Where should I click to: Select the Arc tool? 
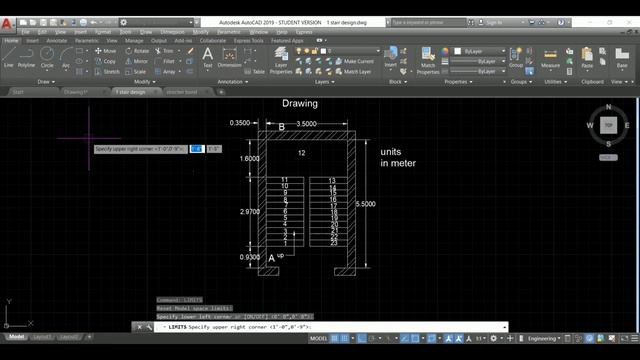(x=66, y=57)
